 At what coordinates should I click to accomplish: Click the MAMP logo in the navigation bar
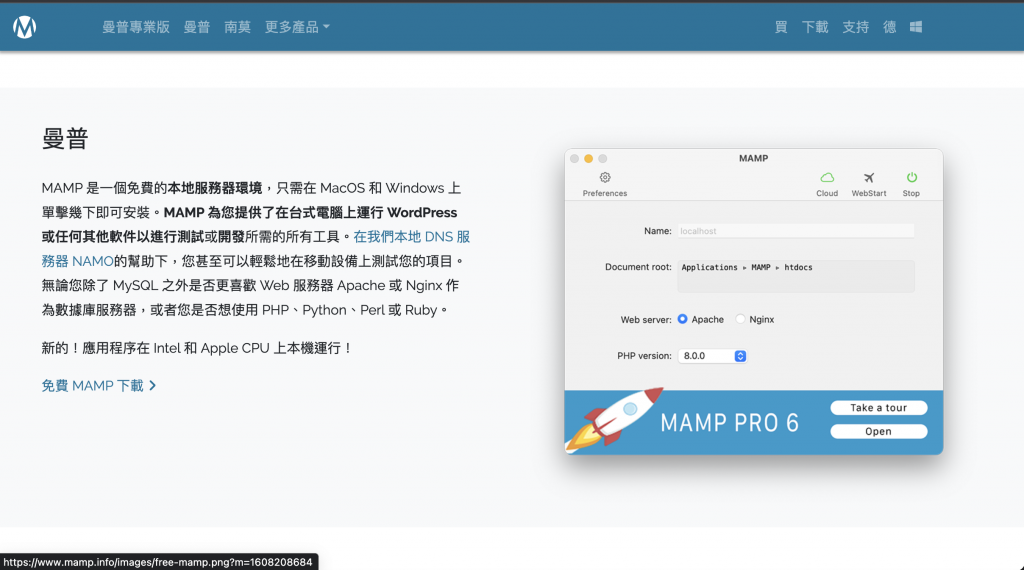[x=24, y=27]
